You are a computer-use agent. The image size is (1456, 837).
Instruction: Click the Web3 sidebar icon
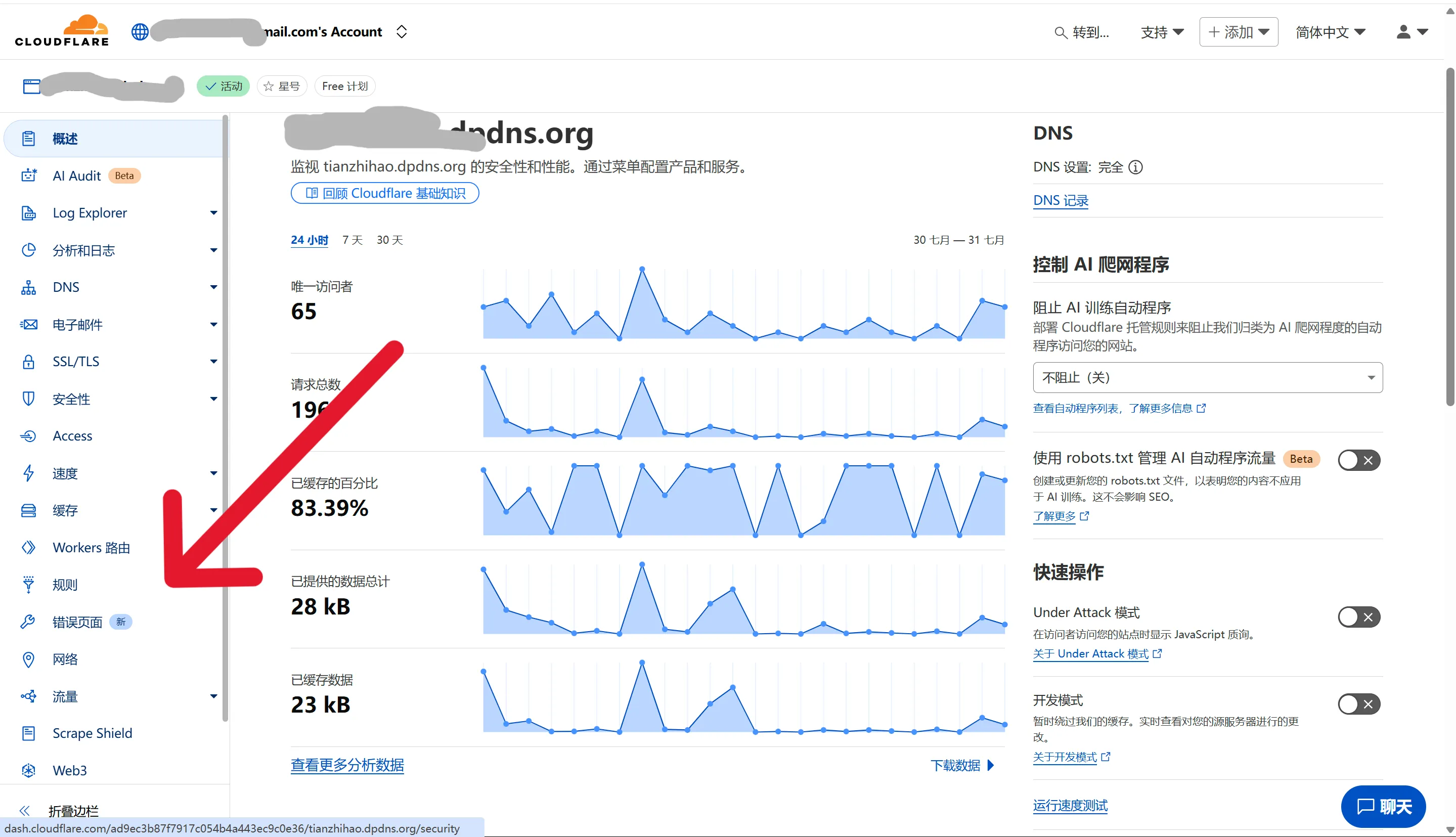click(28, 770)
